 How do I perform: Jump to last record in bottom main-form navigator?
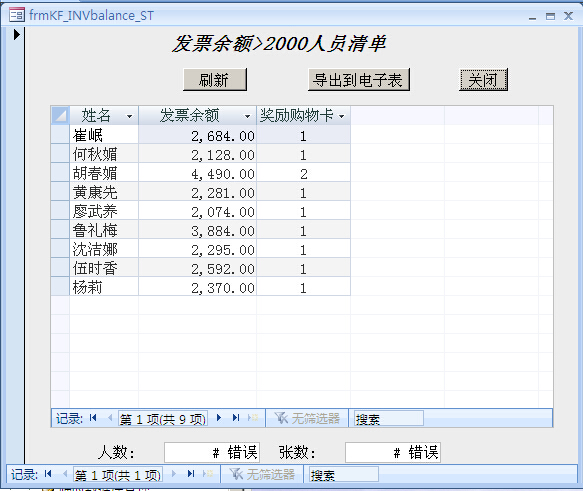point(191,474)
